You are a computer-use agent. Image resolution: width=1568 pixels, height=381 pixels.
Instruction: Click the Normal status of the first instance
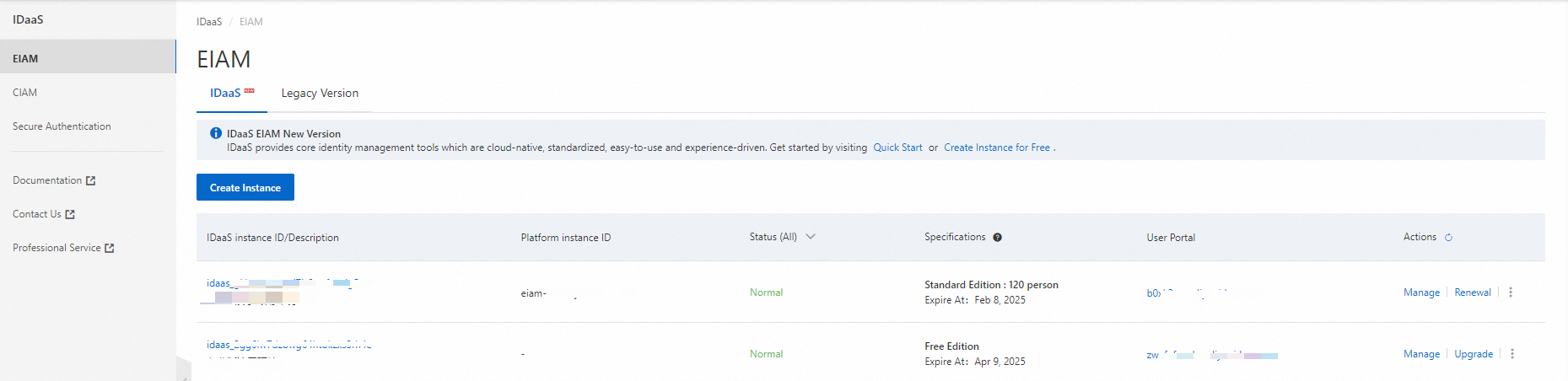[x=766, y=292]
